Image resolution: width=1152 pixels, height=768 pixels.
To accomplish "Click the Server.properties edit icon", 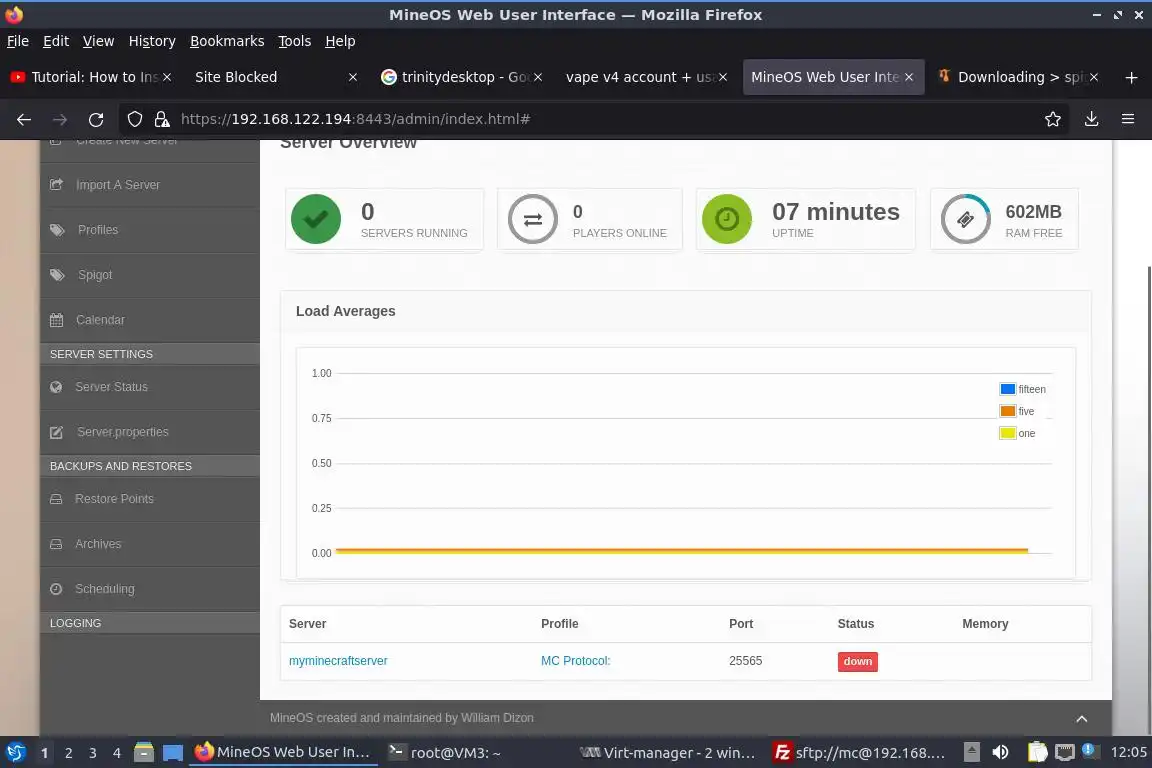I will click(x=57, y=432).
